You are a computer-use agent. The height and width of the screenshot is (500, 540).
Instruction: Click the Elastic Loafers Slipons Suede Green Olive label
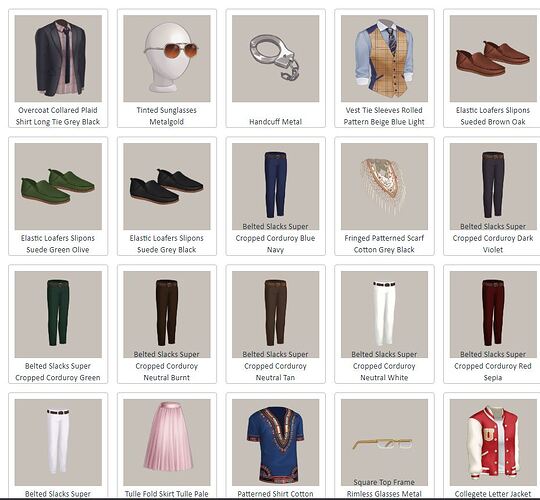[58, 244]
